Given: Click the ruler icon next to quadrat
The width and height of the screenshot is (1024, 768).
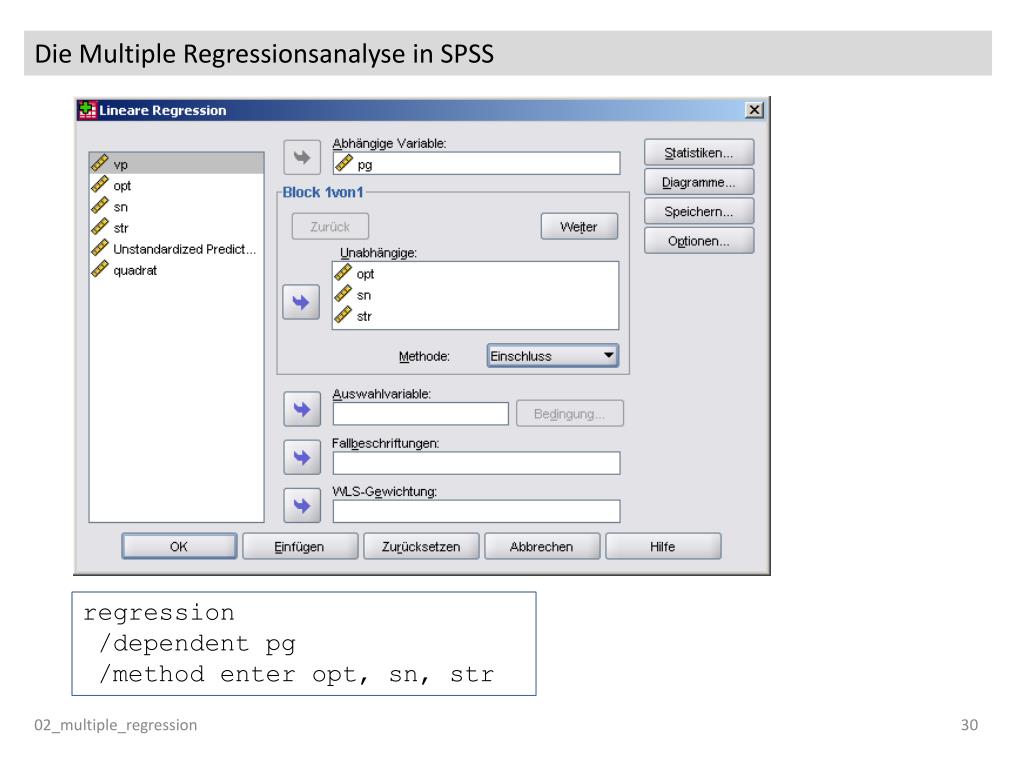Looking at the screenshot, I should (100, 269).
